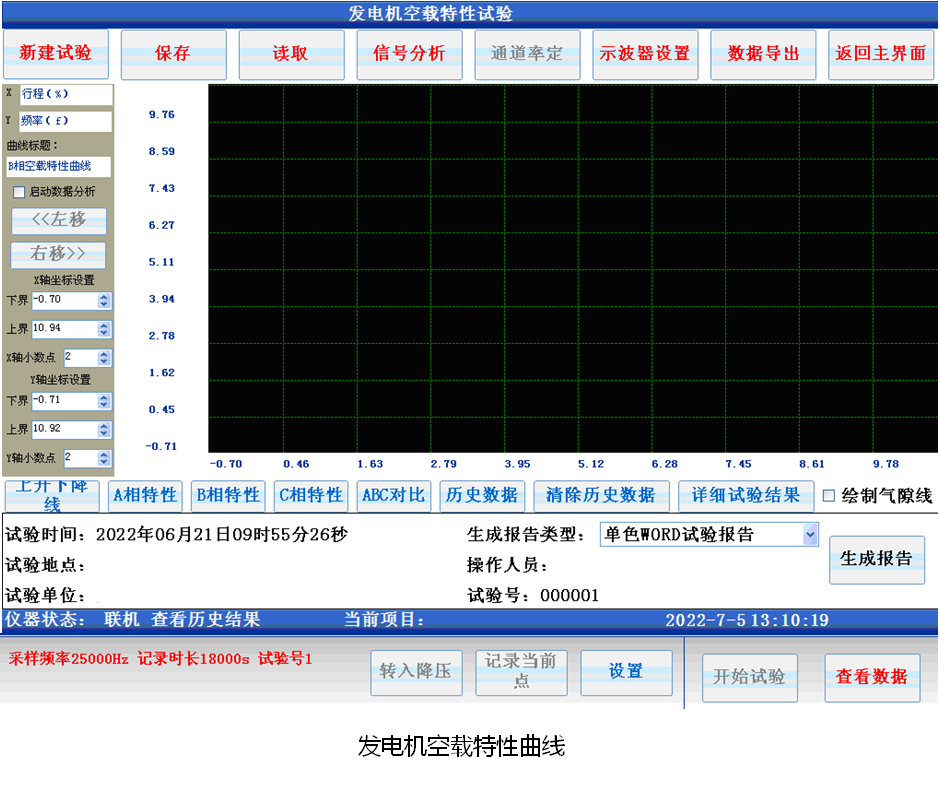The height and width of the screenshot is (787, 940).
Task: Expand the 生成报告类型 dropdown
Action: pyautogui.click(x=810, y=535)
